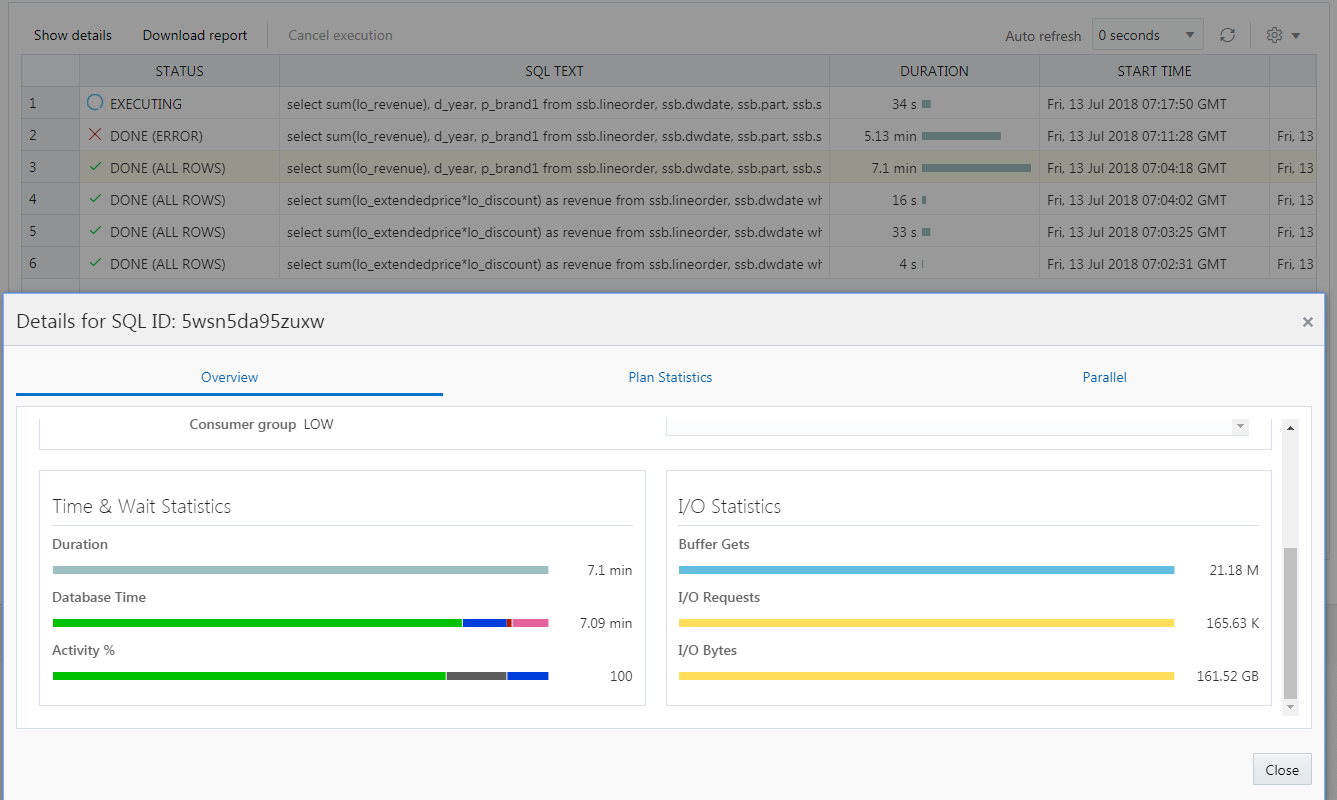Click the Database Time breakdown bar
This screenshot has width=1337, height=800.
(x=300, y=623)
